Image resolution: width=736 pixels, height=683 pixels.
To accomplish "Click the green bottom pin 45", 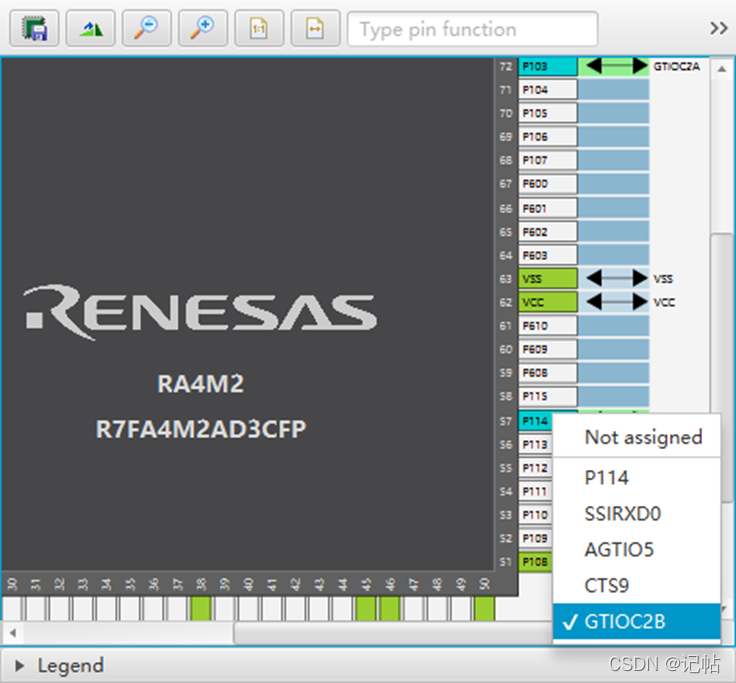I will (366, 608).
